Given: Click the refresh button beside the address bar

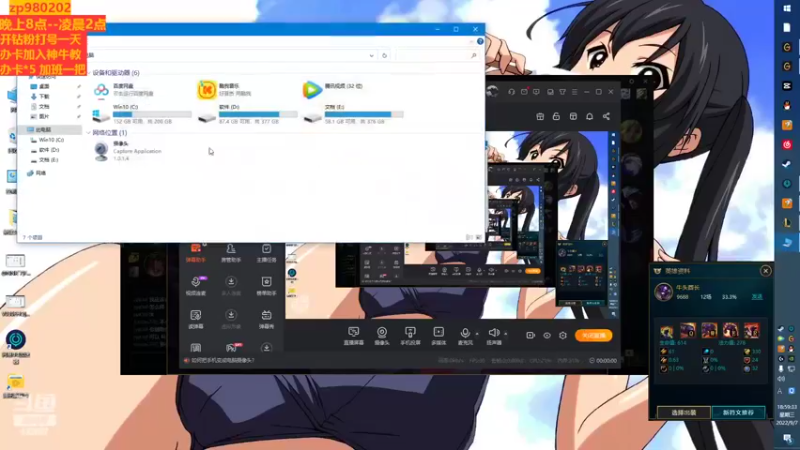Looking at the screenshot, I should coord(385,55).
